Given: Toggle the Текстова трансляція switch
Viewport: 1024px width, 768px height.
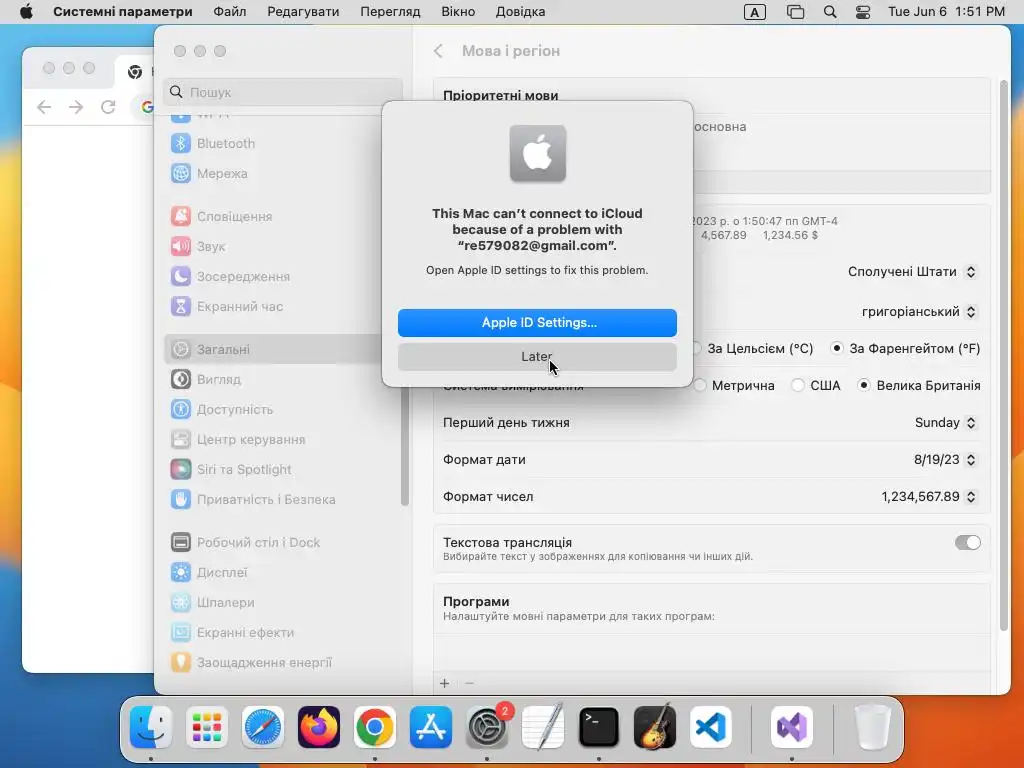Looking at the screenshot, I should pos(967,543).
